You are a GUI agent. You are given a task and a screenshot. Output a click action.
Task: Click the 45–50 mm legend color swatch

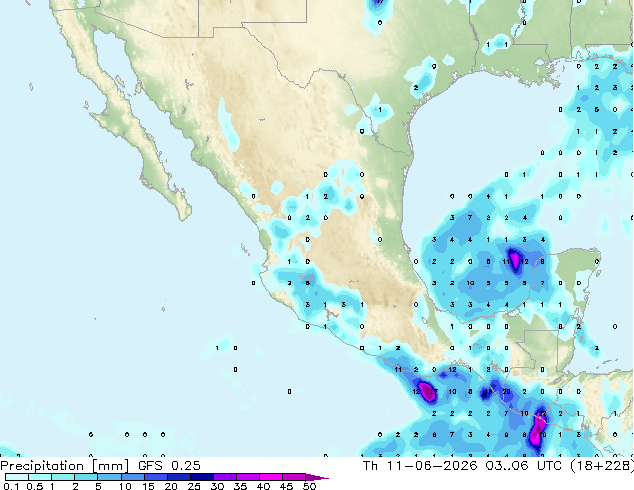pos(294,477)
